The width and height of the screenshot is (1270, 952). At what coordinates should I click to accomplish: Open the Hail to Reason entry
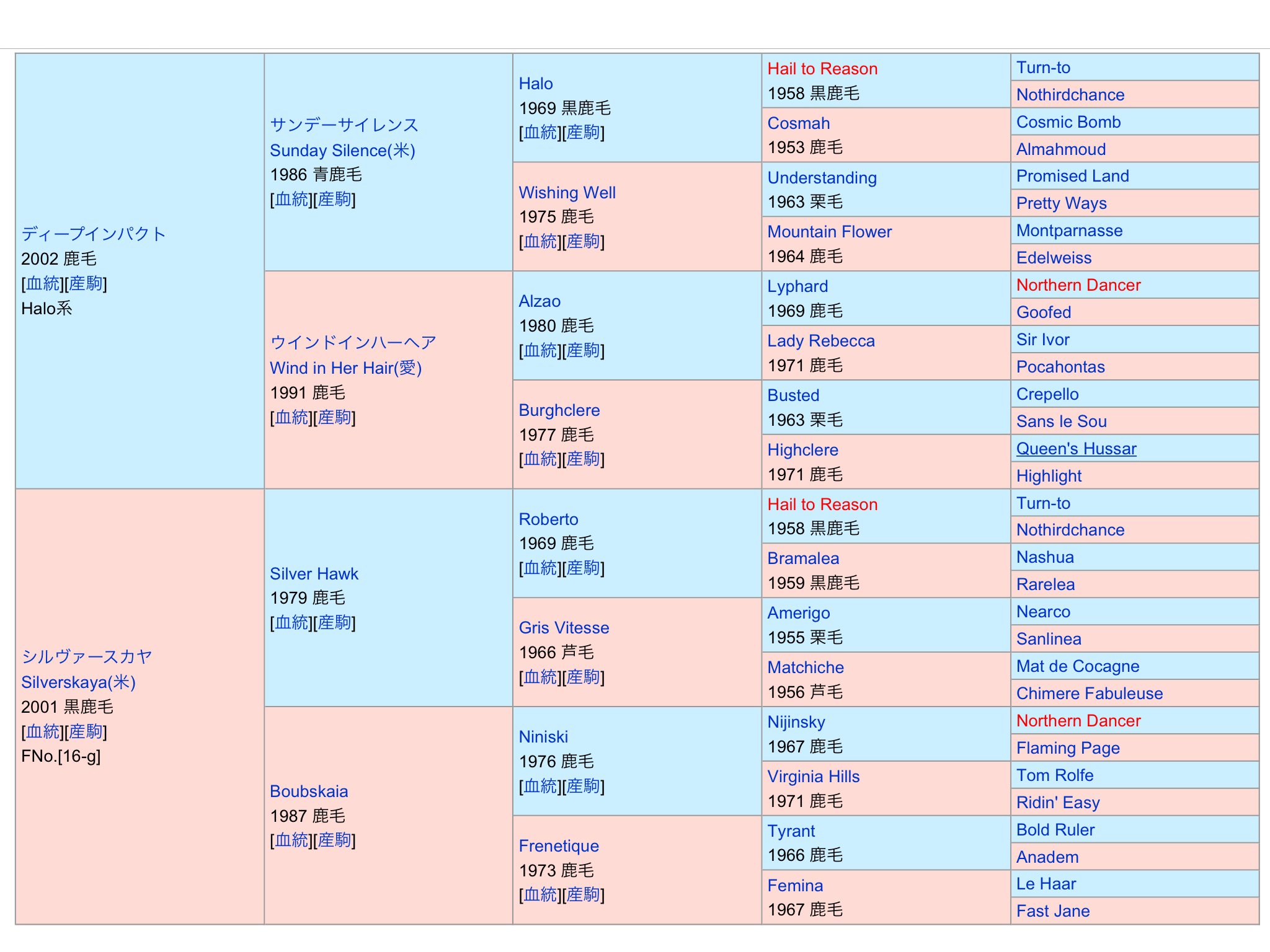click(822, 68)
